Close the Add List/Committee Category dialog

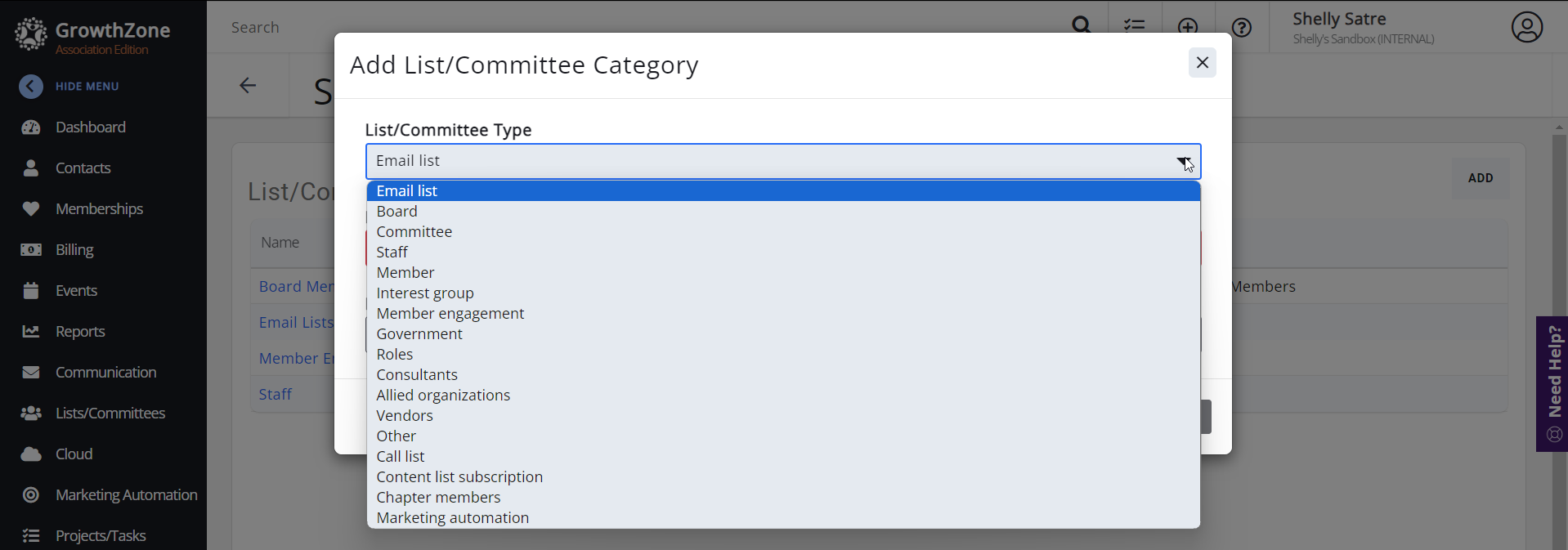1202,63
